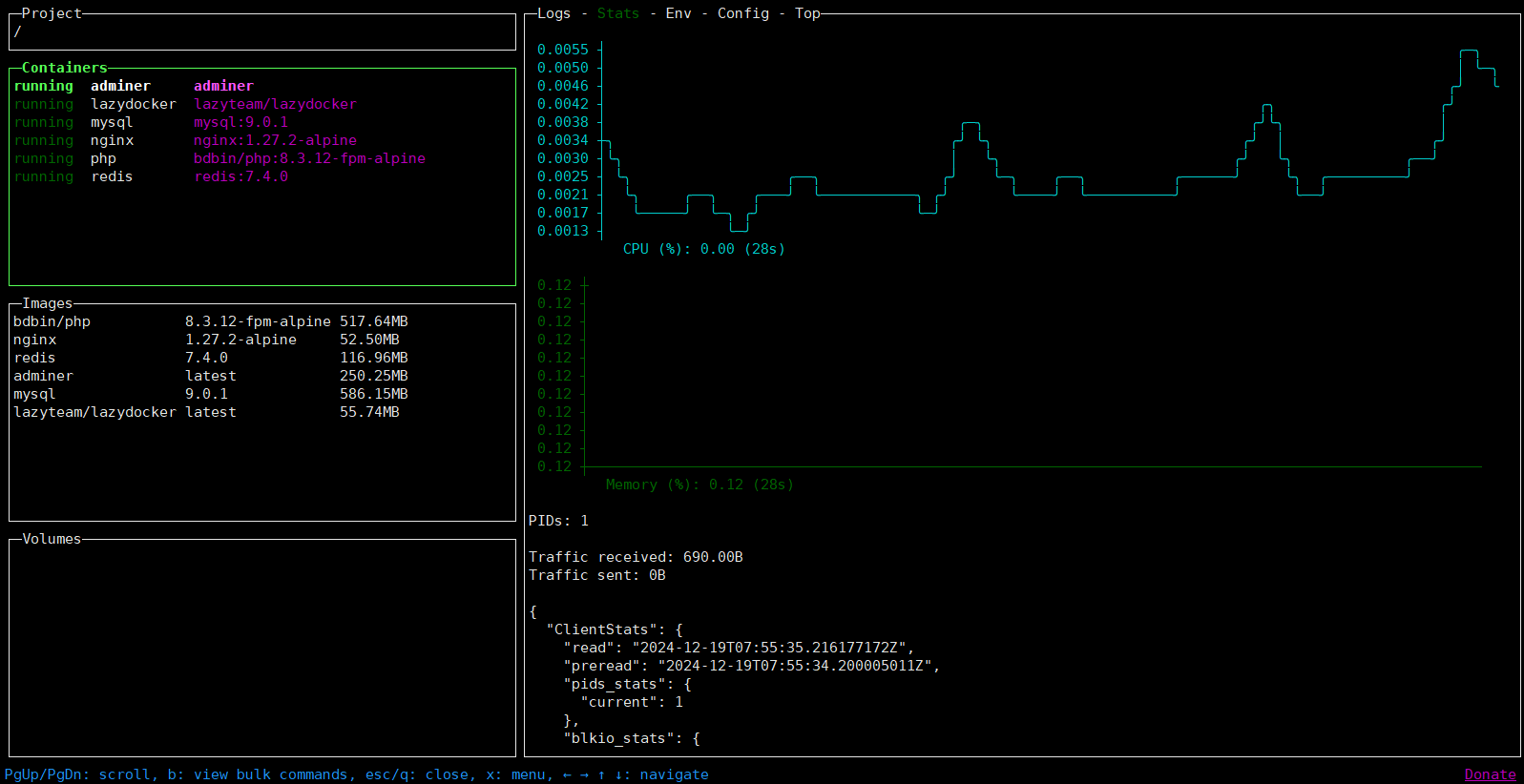Click the "x: menu" hint
Viewport: 1524px width, 784px height.
[515, 774]
